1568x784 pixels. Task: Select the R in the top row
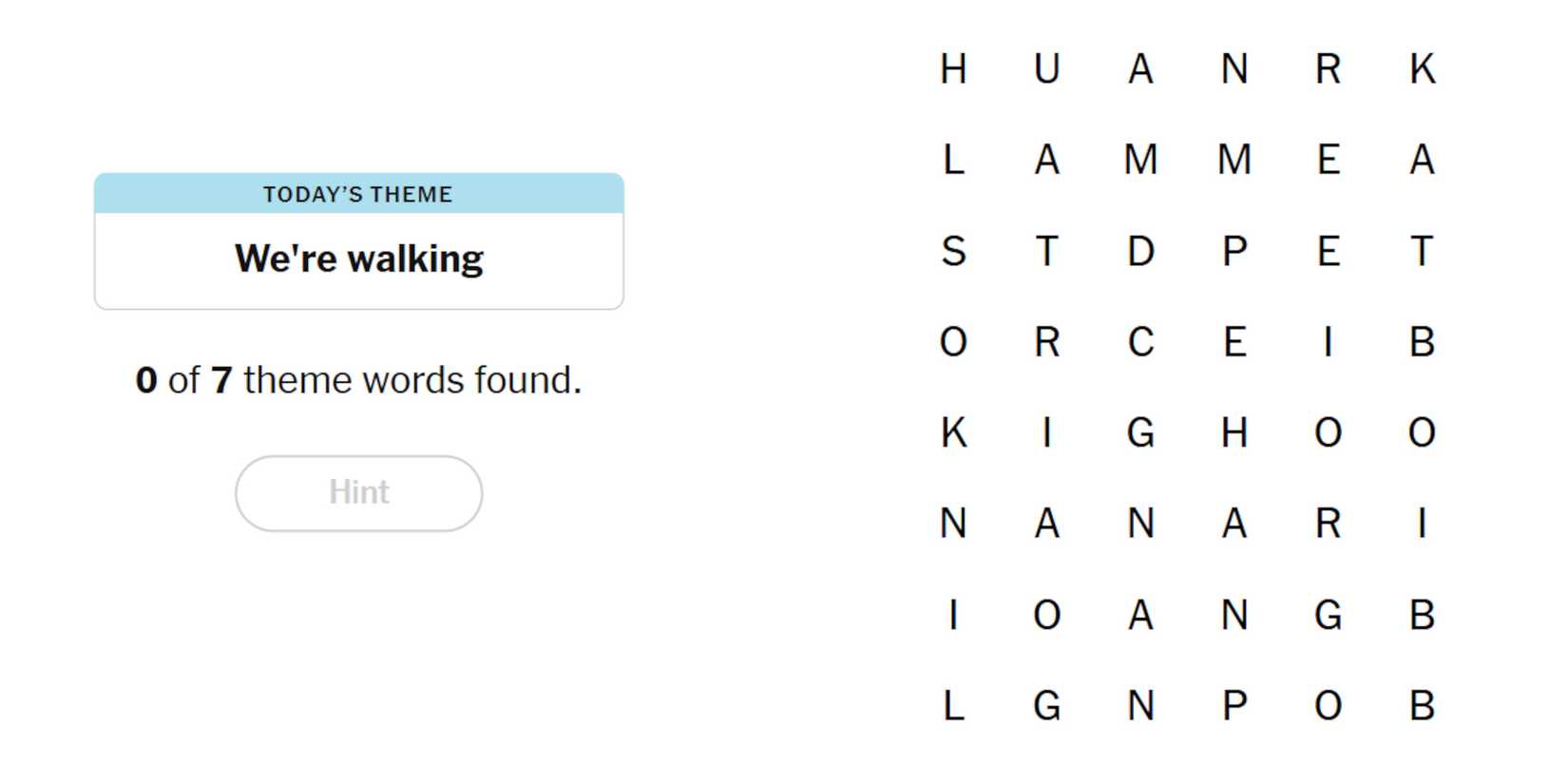point(1328,69)
